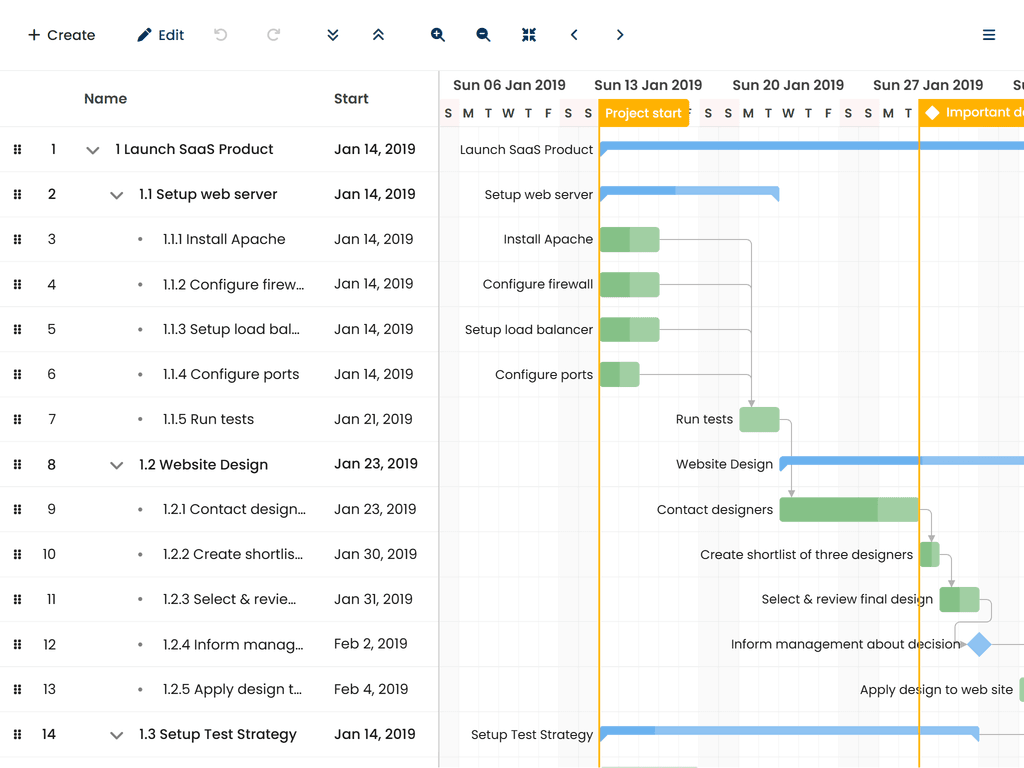Collapse the Setup web server group
Viewport: 1024px width, 768px height.
(117, 195)
